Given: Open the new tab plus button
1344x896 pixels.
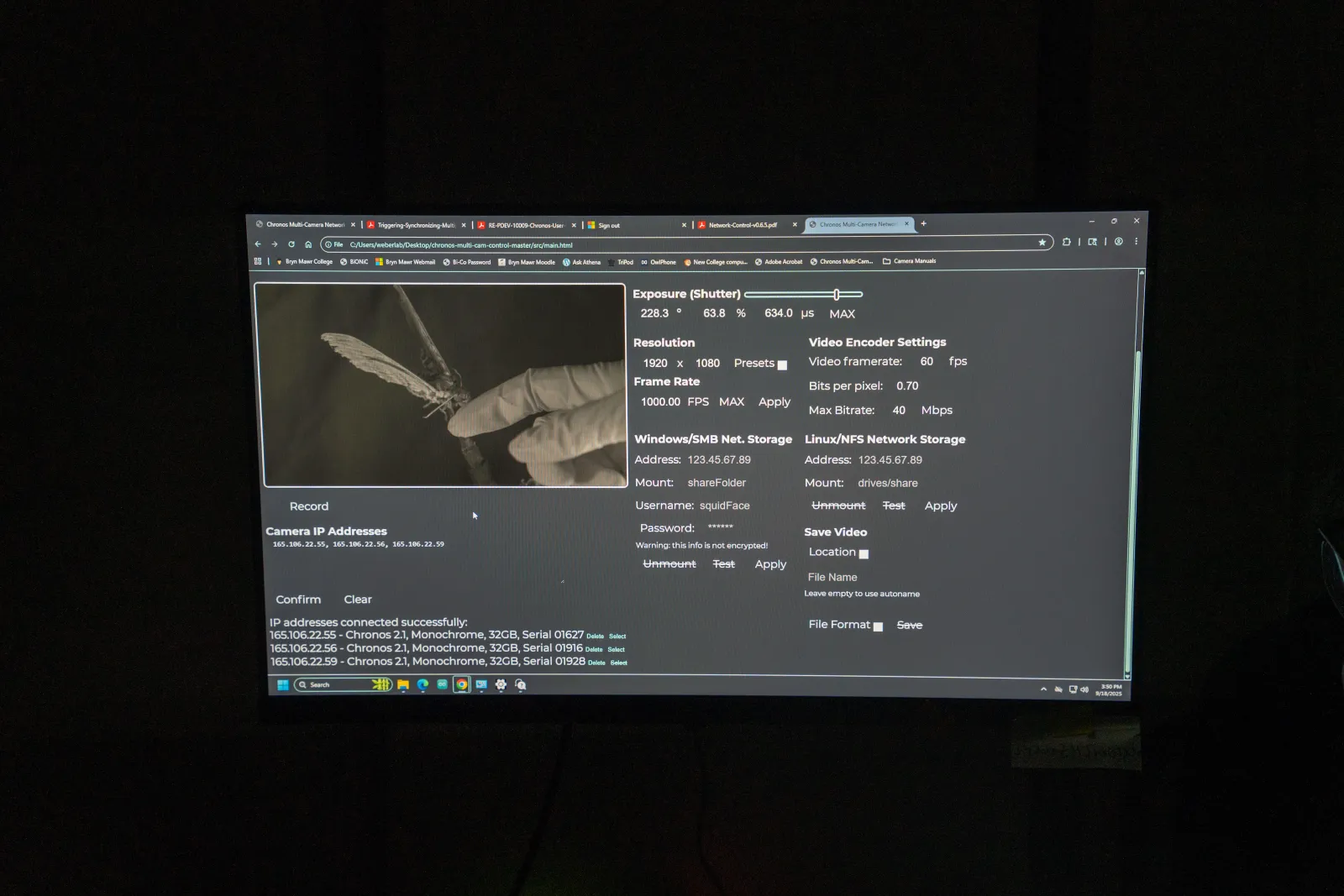Looking at the screenshot, I should (x=924, y=223).
